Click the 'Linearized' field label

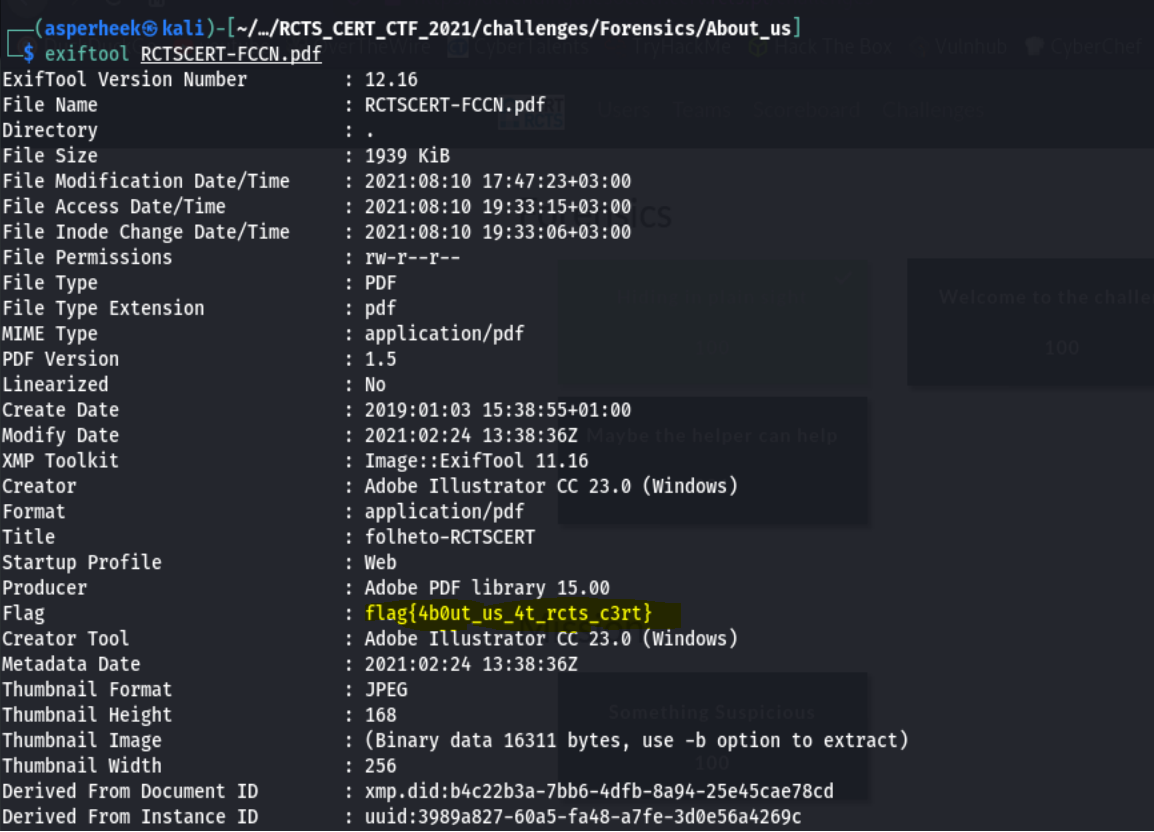pyautogui.click(x=55, y=384)
